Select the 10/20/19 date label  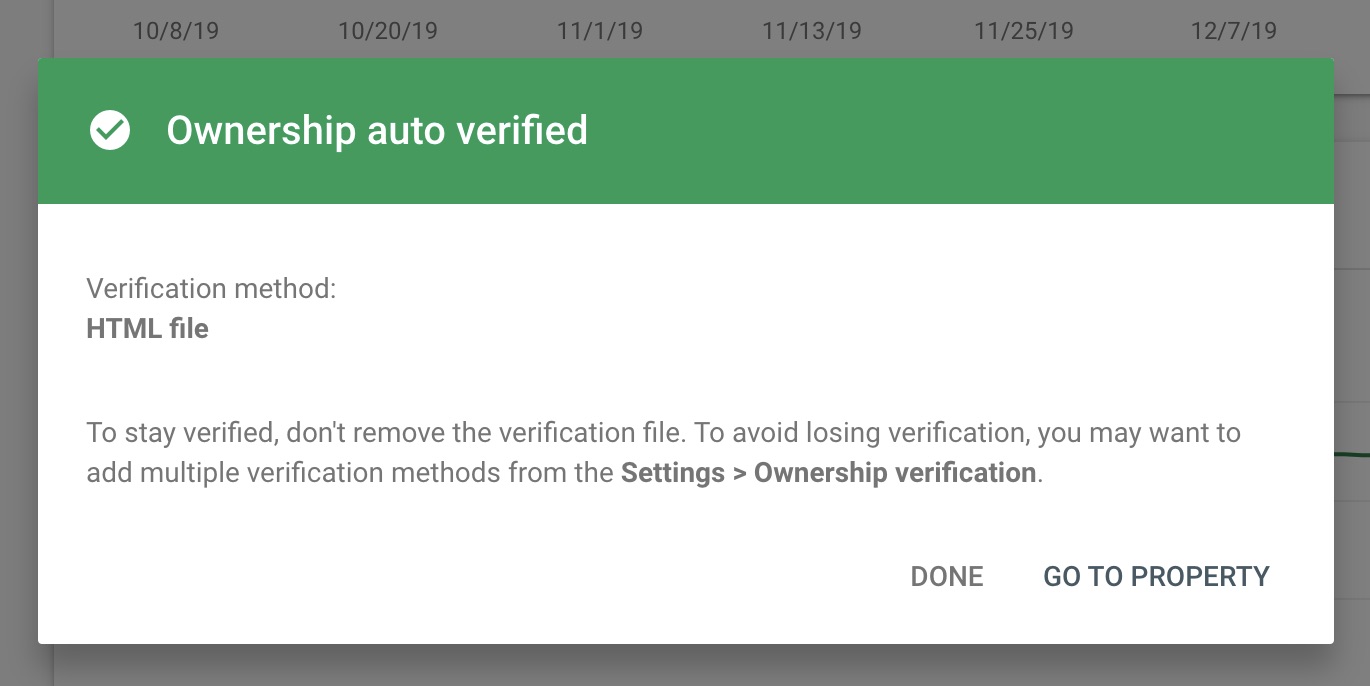point(388,31)
